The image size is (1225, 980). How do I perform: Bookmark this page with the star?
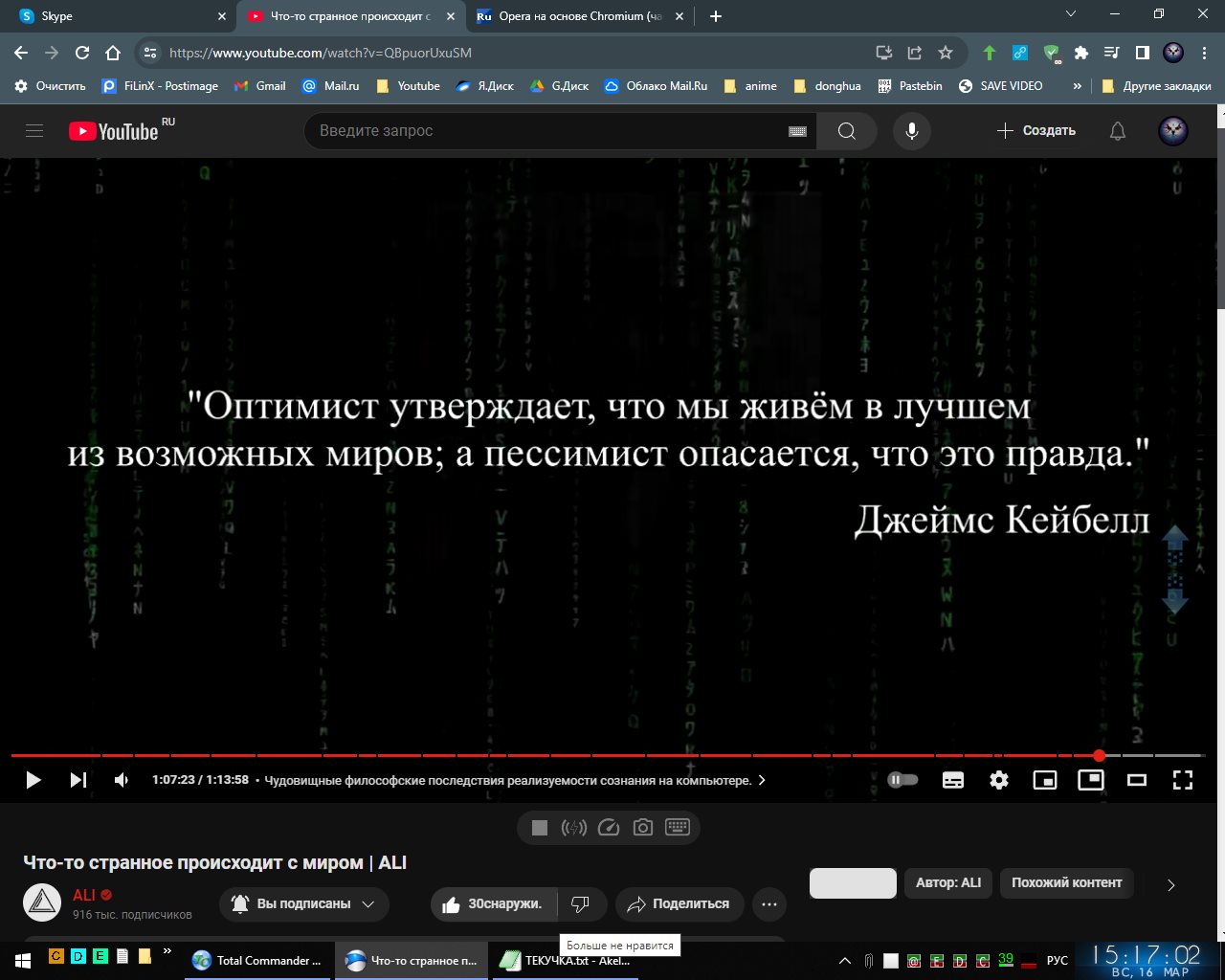point(946,53)
